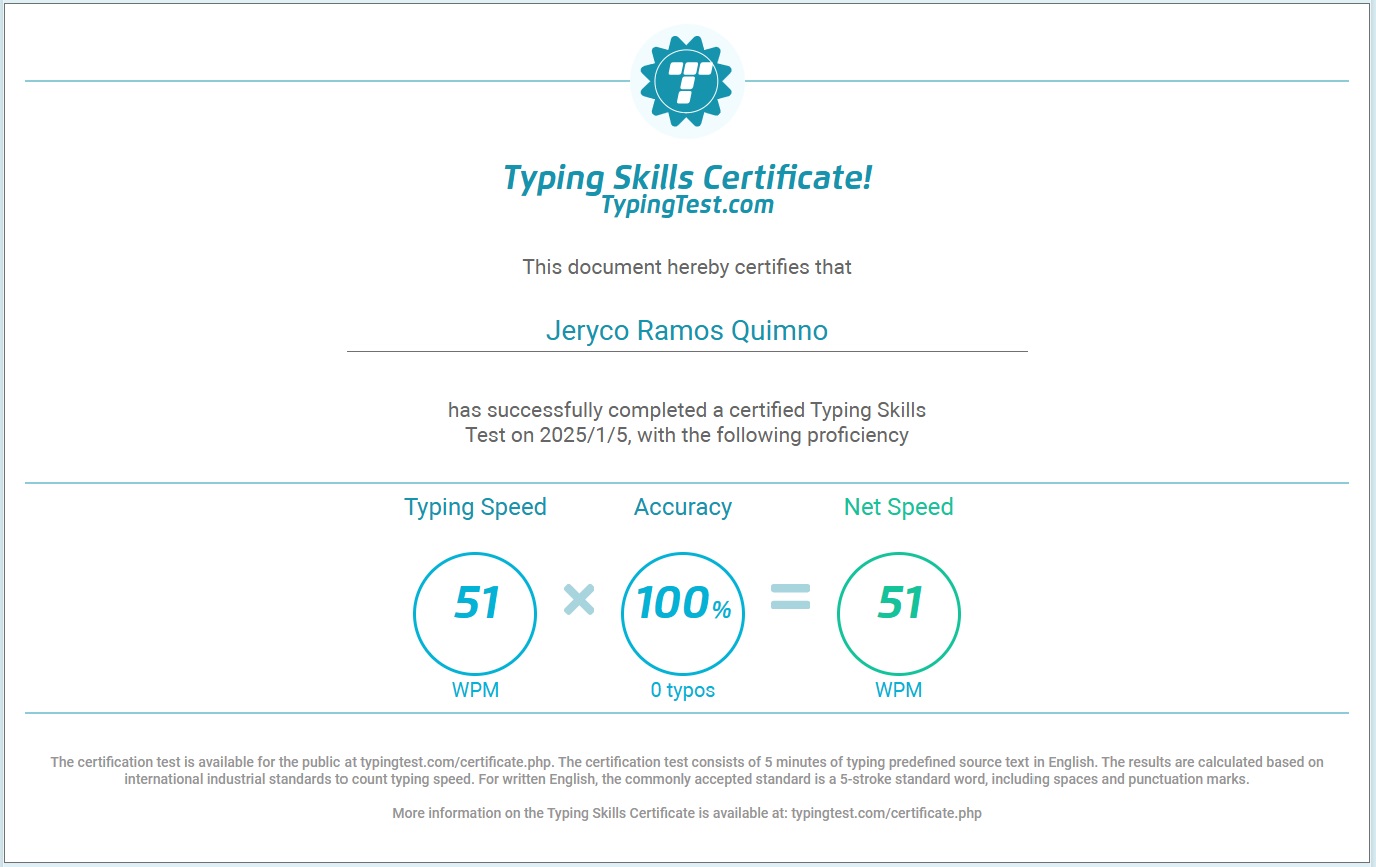This screenshot has height=867, width=1376.
Task: Select the name Jeryco Ramos Quimno
Action: (x=687, y=330)
